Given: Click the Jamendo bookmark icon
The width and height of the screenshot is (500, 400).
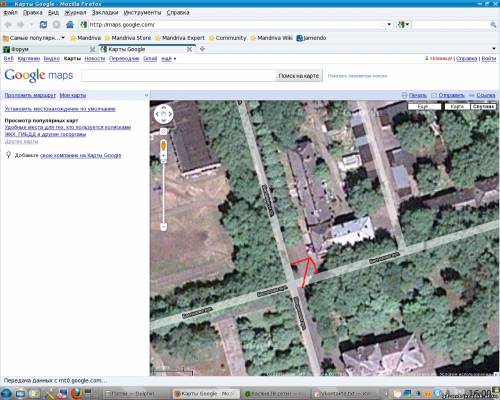Looking at the screenshot, I should (x=299, y=38).
